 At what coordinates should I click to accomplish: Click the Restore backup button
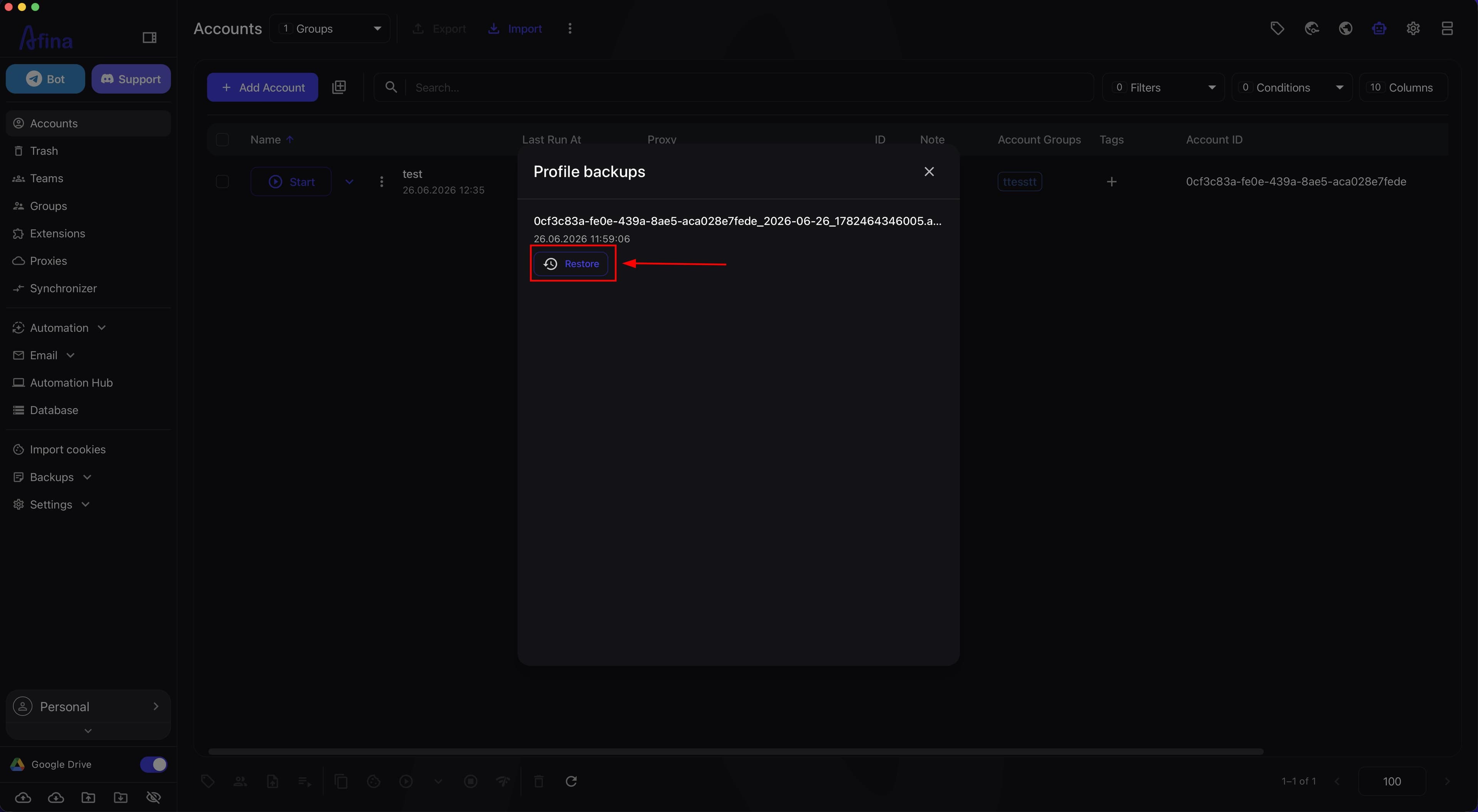pos(571,264)
